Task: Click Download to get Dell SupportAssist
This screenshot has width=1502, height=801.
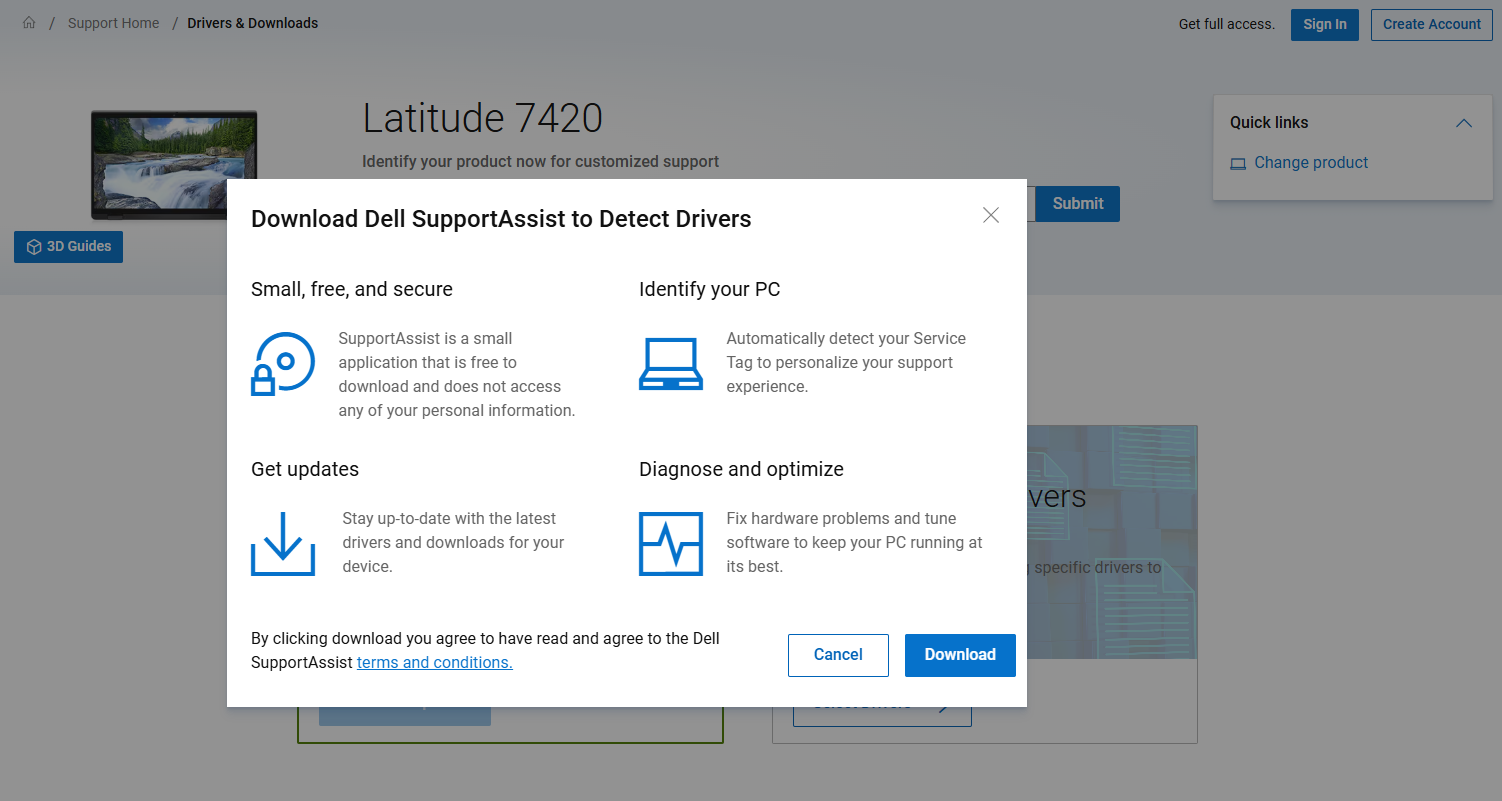Action: (x=960, y=655)
